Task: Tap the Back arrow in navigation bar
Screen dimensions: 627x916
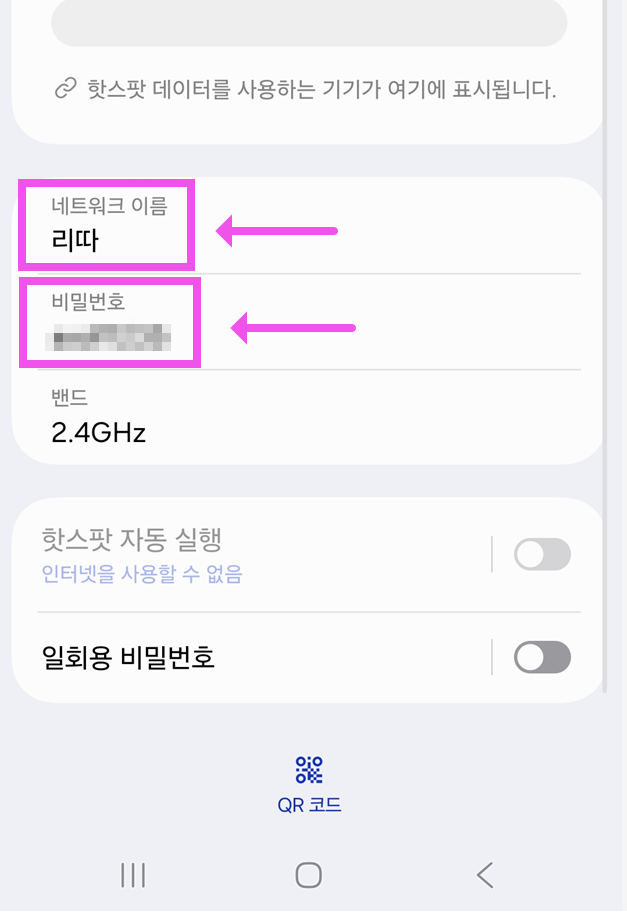Action: pyautogui.click(x=485, y=875)
